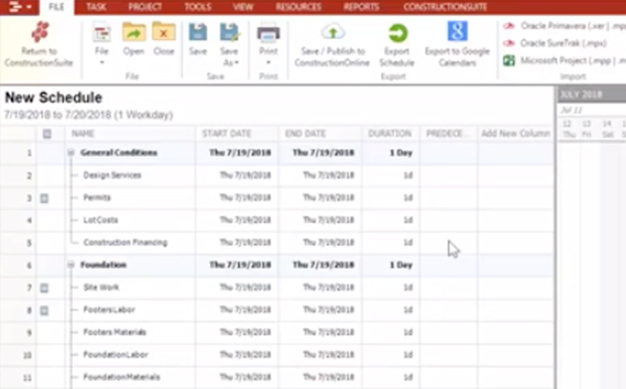Switch to the PROJECT tab
Screen dimensions: 626x389
145,7
